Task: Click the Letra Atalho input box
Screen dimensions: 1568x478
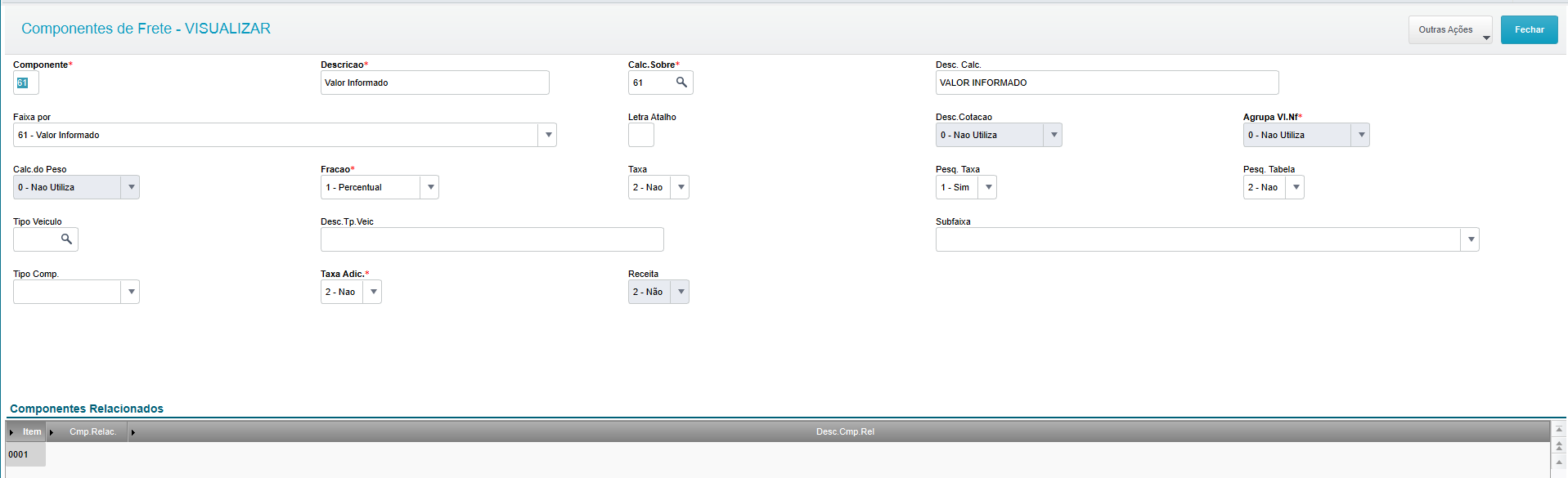Action: [641, 135]
